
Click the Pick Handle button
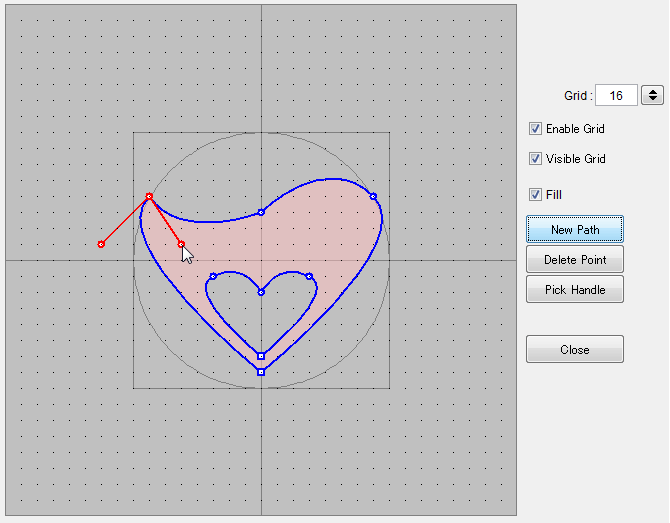[x=575, y=289]
